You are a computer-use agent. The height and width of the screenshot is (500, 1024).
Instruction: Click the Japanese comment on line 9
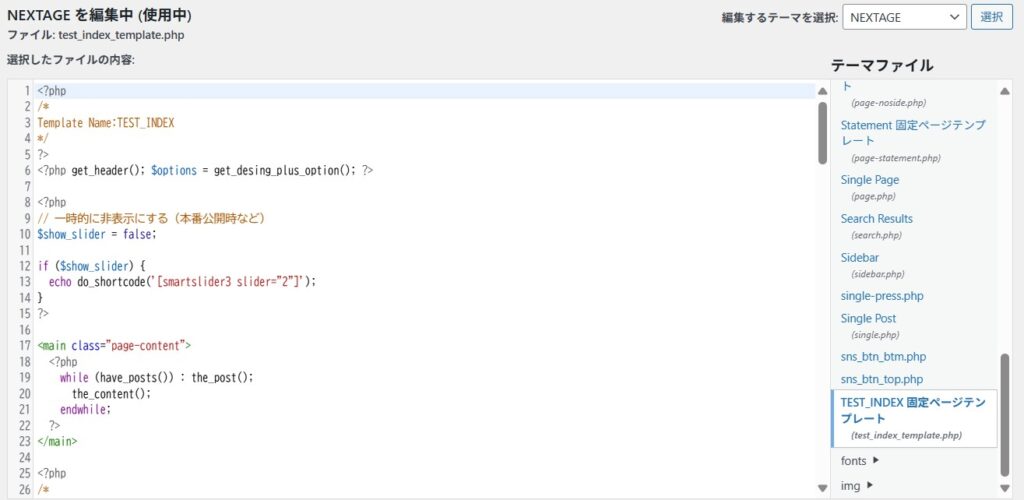(x=151, y=218)
